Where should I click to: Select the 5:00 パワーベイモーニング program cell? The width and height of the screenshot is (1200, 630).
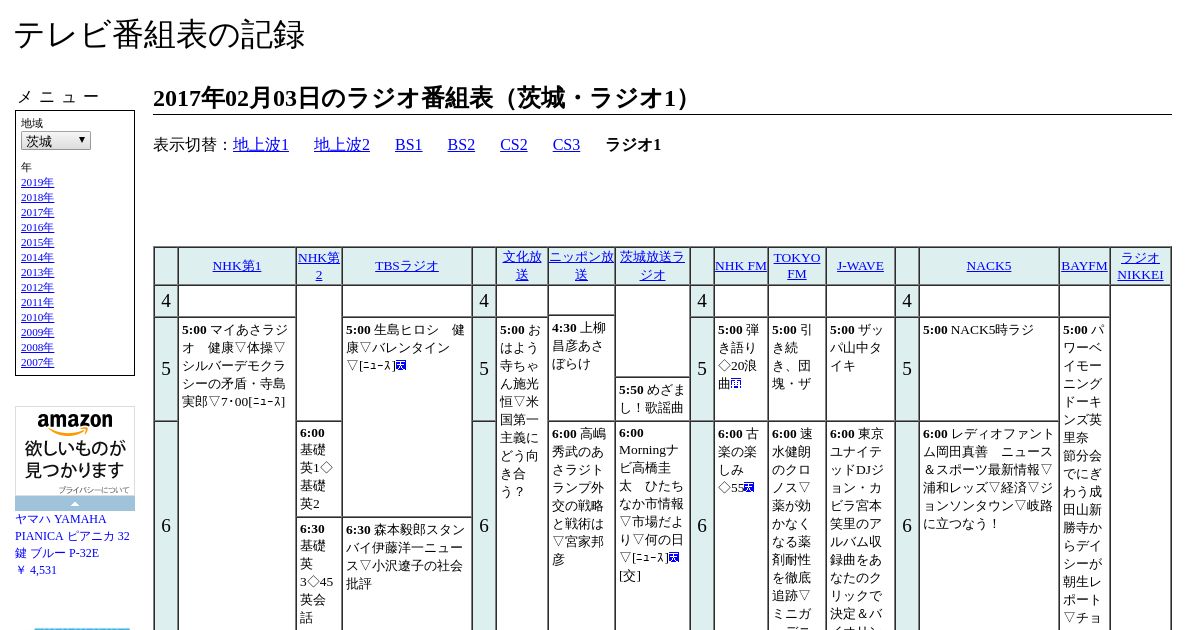(1085, 474)
